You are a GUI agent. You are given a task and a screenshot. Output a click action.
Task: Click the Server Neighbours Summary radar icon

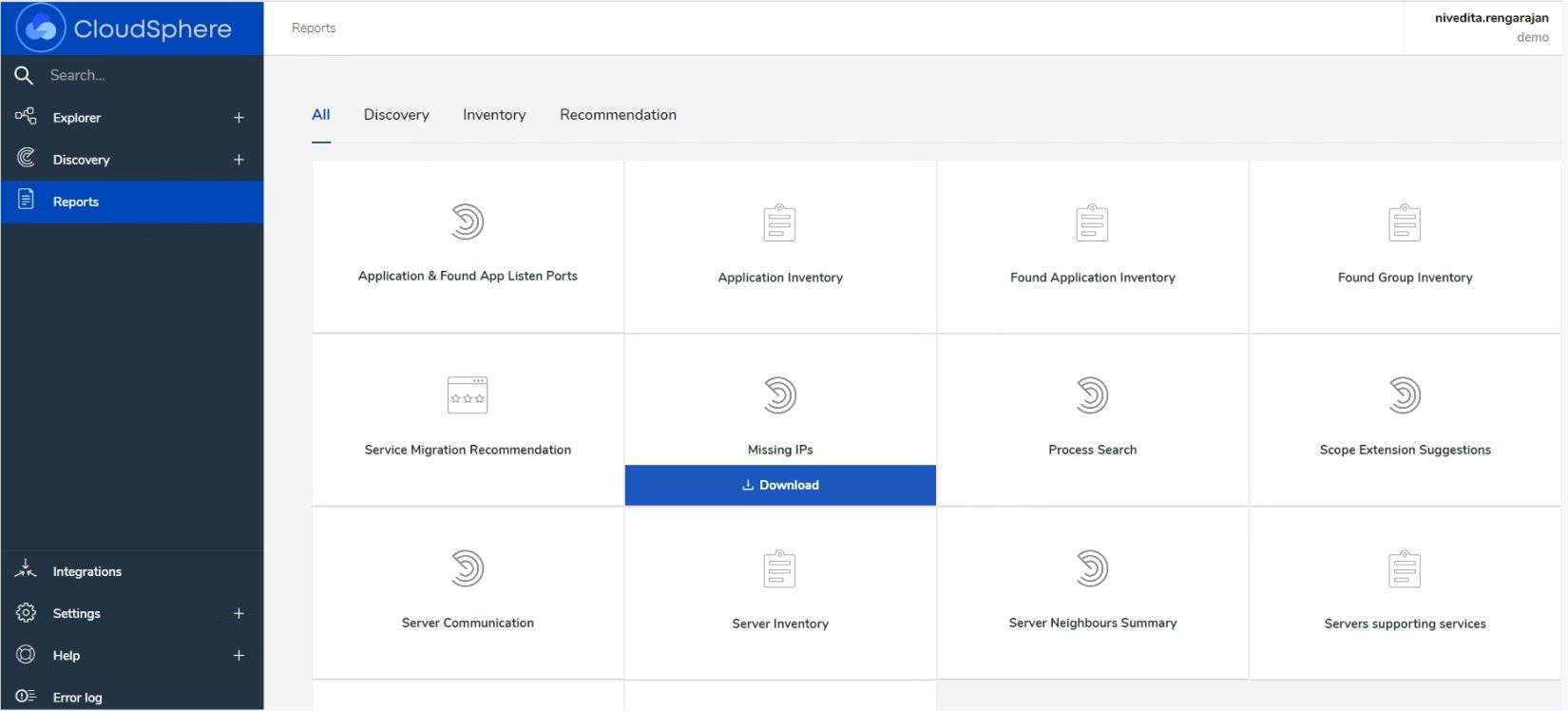[1092, 568]
